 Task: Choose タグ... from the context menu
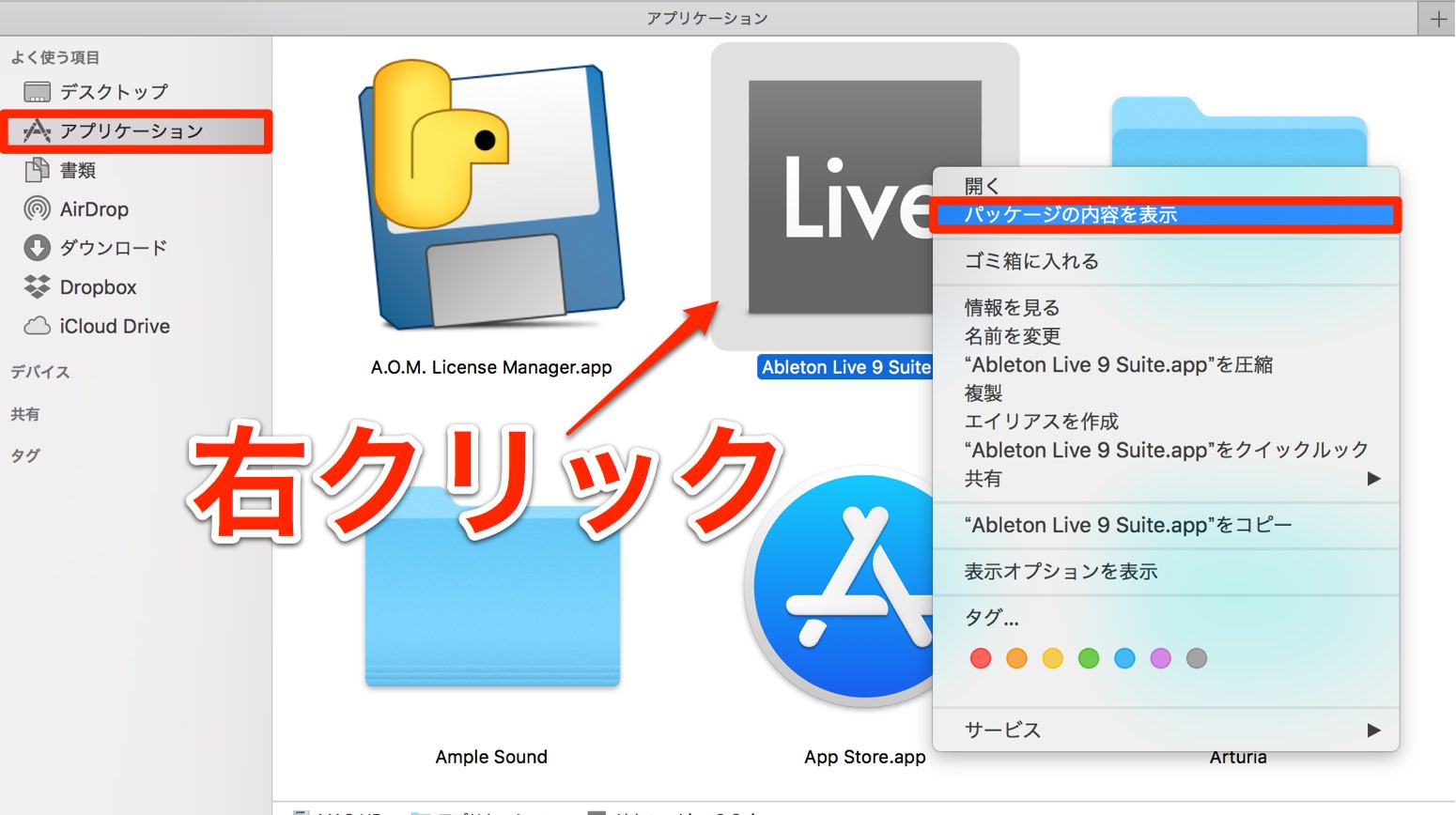click(x=1165, y=618)
